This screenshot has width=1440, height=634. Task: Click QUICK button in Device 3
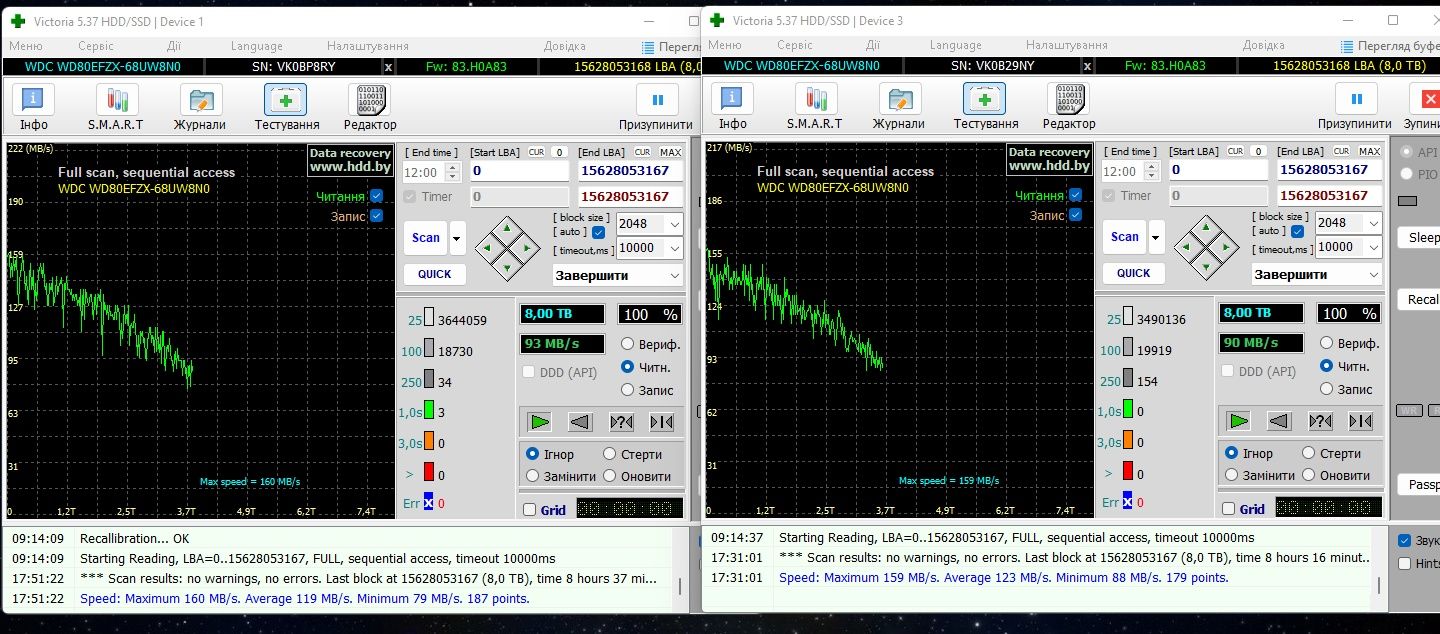1133,273
